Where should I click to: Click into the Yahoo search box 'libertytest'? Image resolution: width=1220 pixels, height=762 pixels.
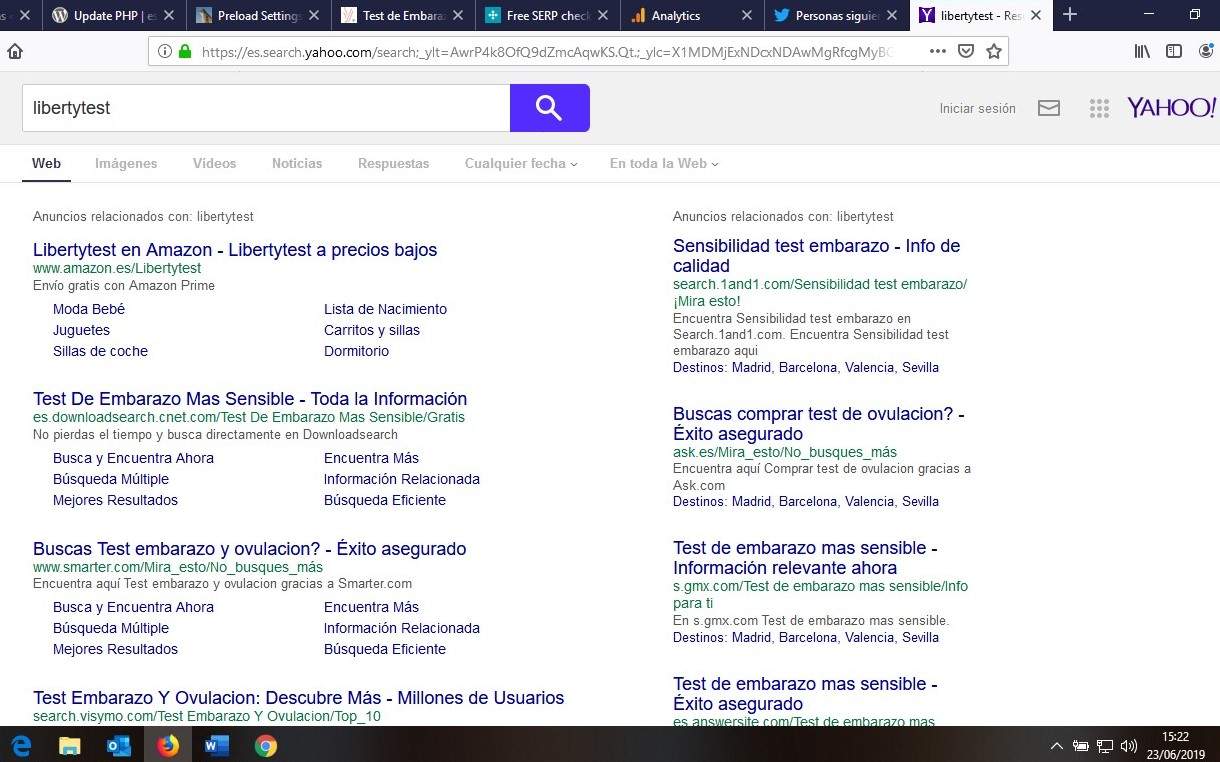pos(266,108)
